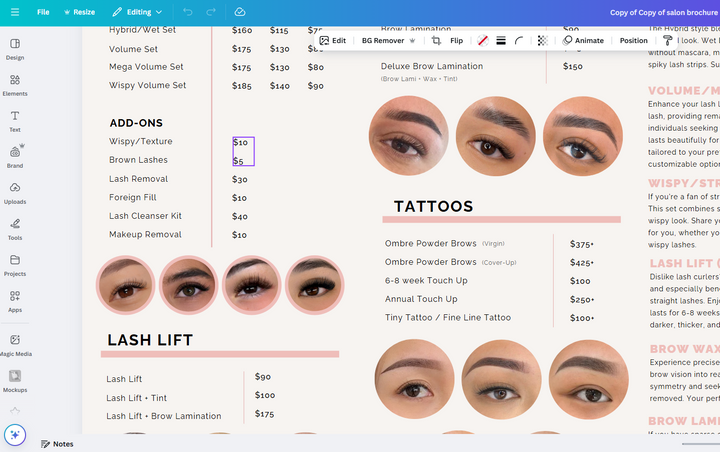Open the border weight lines icon
This screenshot has width=720, height=452.
pos(501,41)
